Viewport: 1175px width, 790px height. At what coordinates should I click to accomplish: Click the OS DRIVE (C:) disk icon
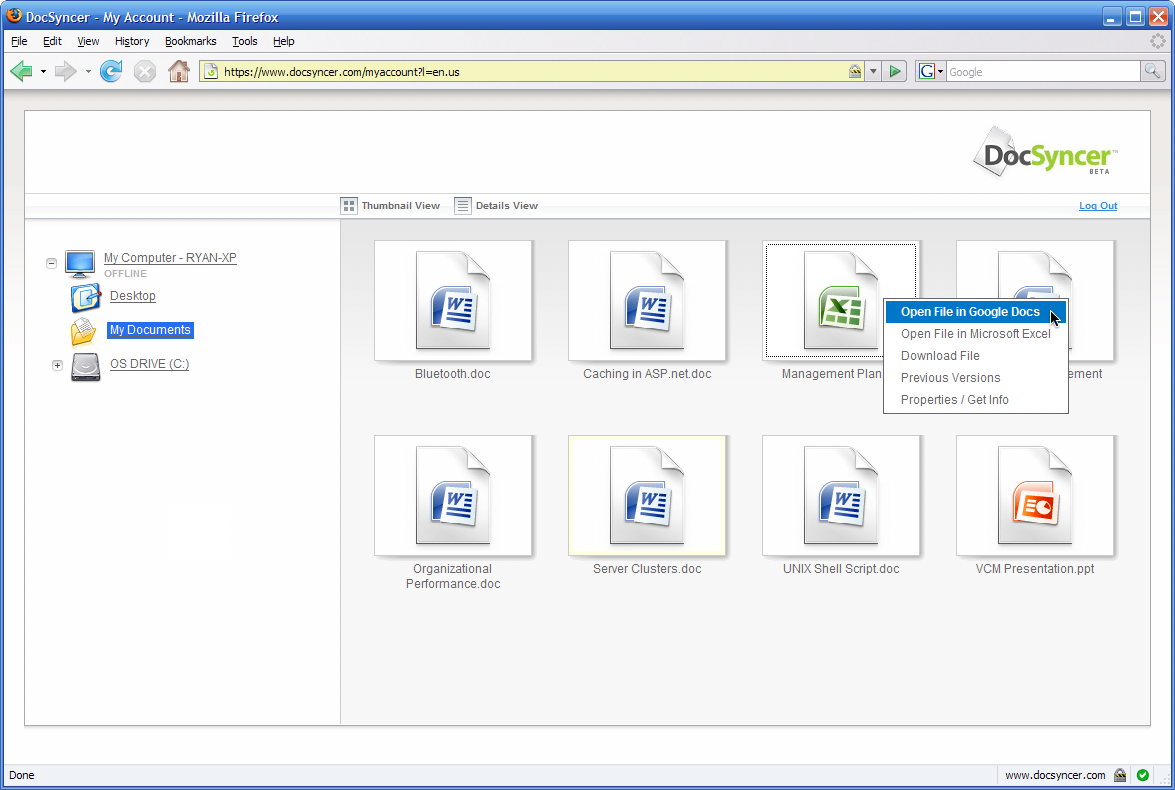[85, 366]
